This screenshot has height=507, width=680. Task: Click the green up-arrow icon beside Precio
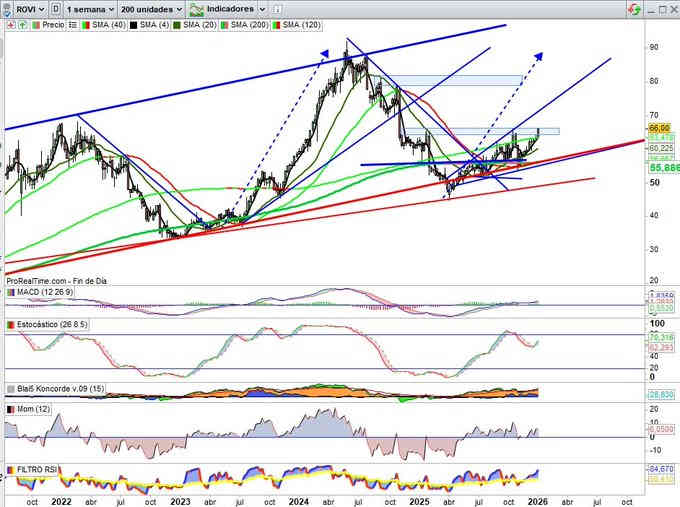[23, 24]
